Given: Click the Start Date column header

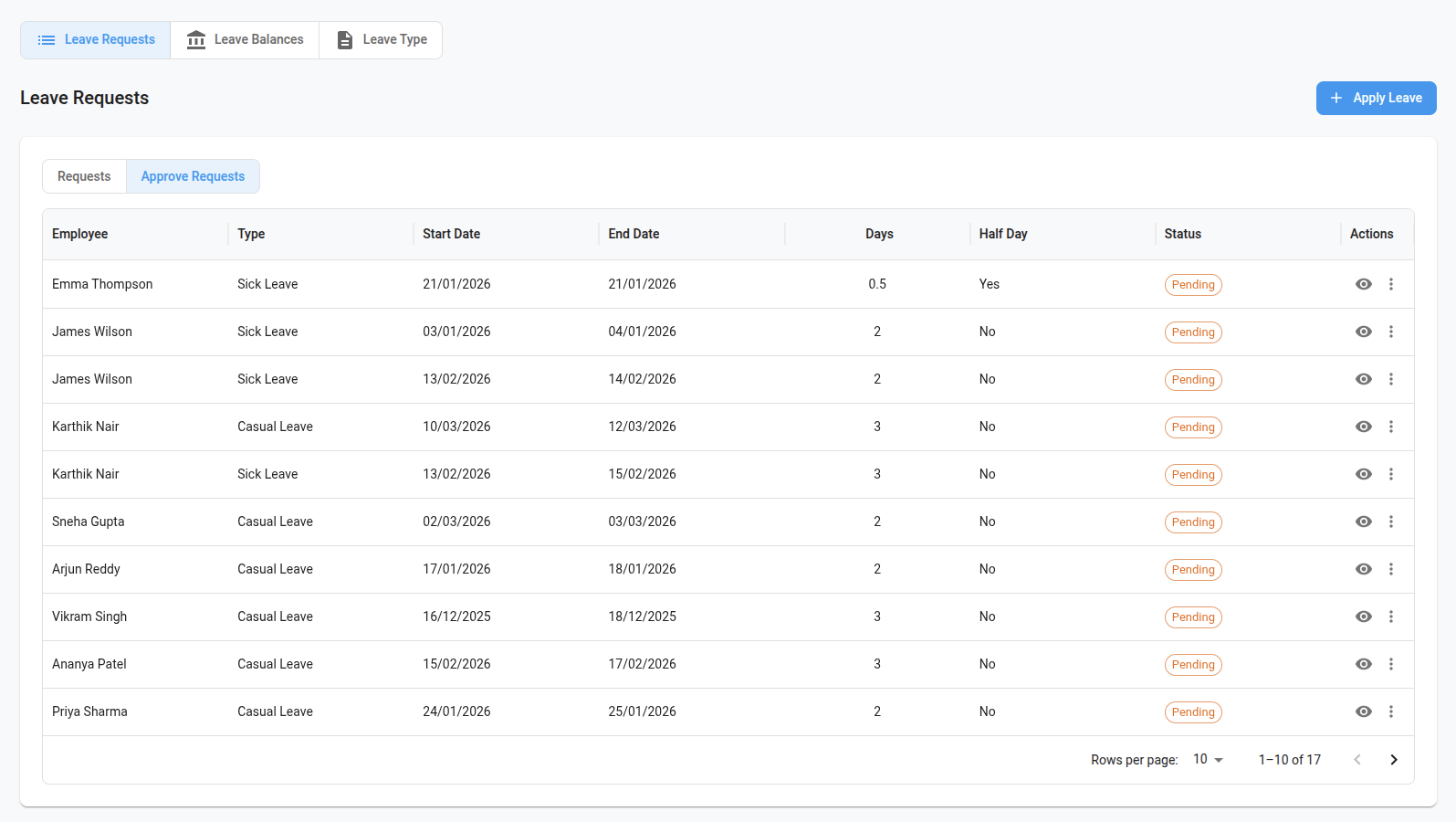Looking at the screenshot, I should tap(451, 234).
